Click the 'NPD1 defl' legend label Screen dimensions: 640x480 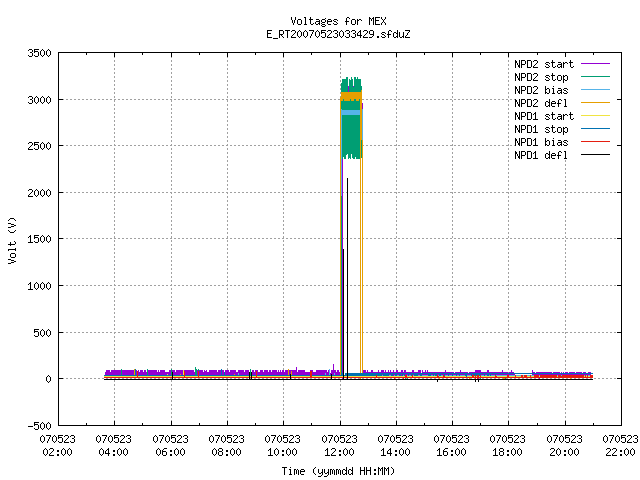[x=541, y=156]
